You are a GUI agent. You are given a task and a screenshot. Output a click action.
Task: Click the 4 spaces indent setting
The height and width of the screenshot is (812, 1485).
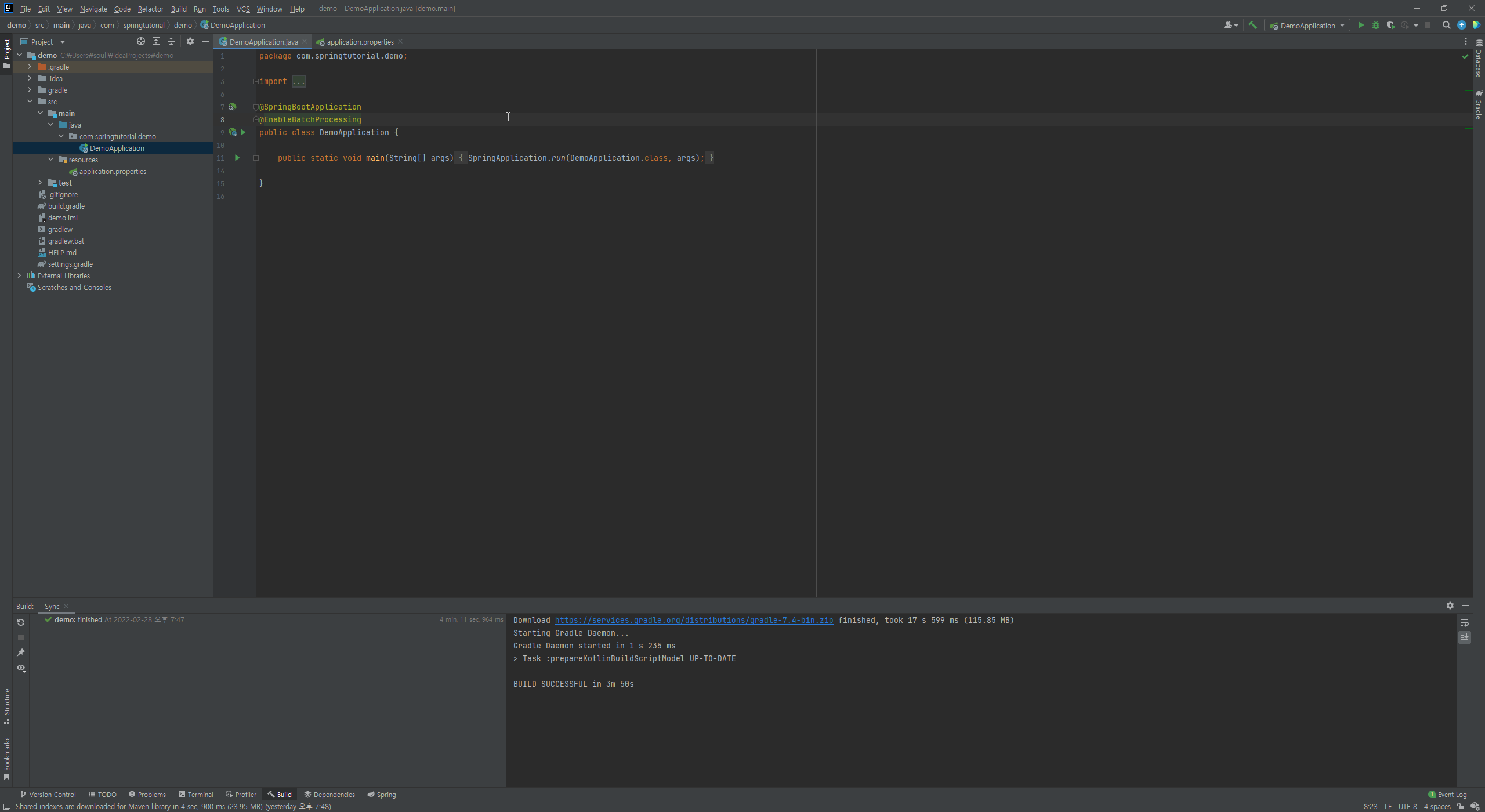(x=1437, y=807)
